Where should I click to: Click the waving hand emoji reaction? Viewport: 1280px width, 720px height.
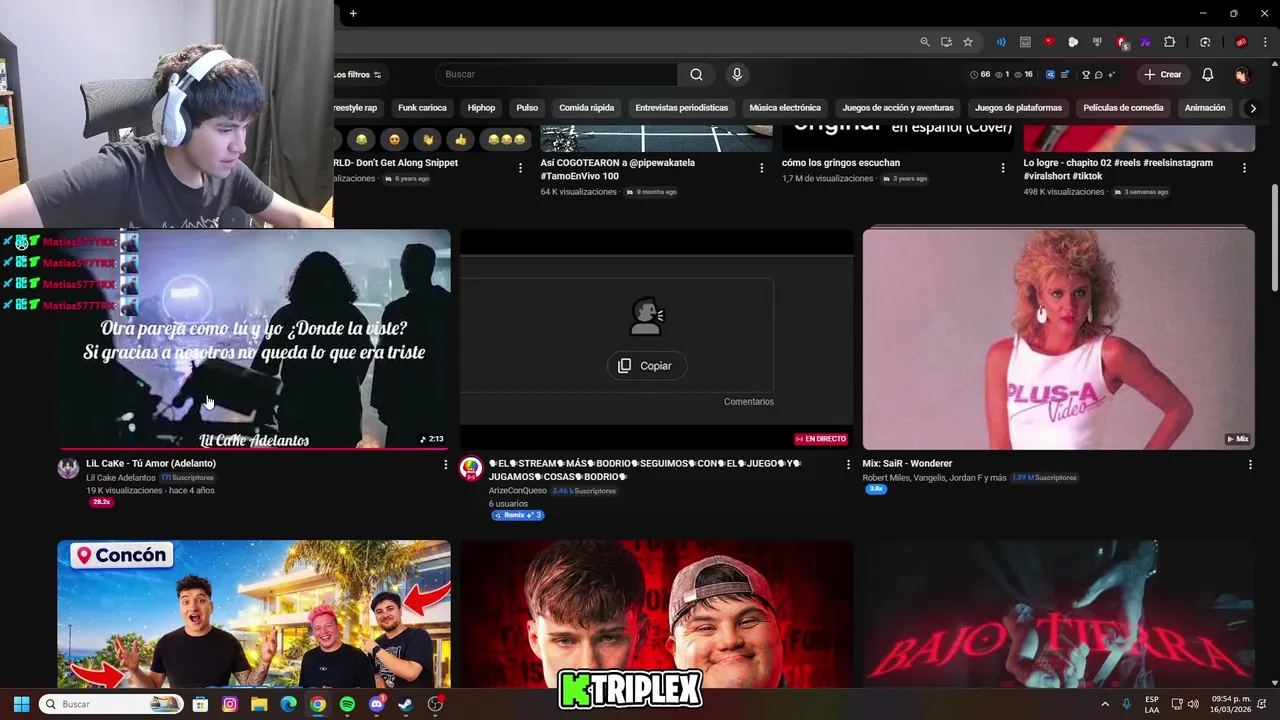(x=428, y=140)
